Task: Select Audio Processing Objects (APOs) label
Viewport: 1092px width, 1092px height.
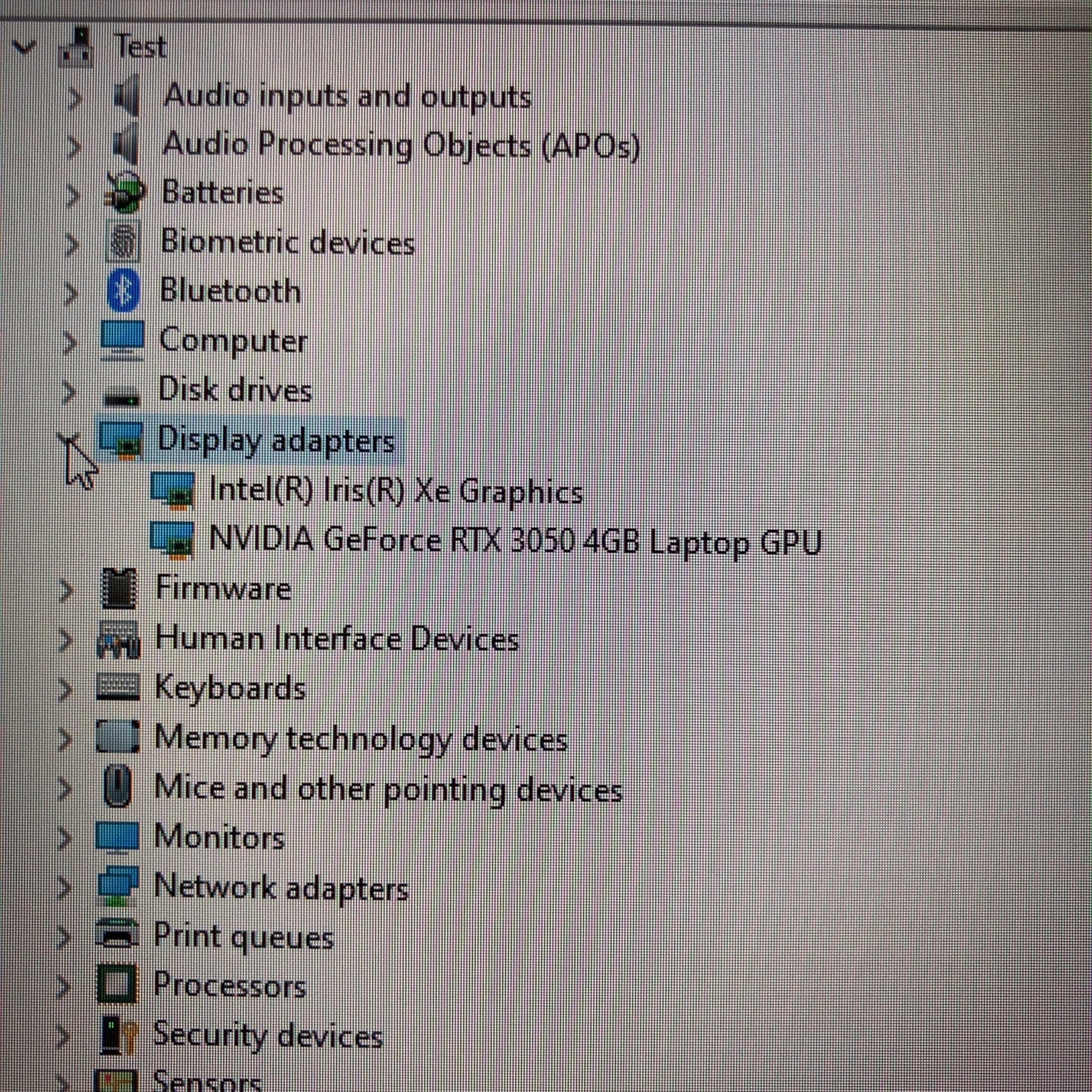Action: pos(401,146)
